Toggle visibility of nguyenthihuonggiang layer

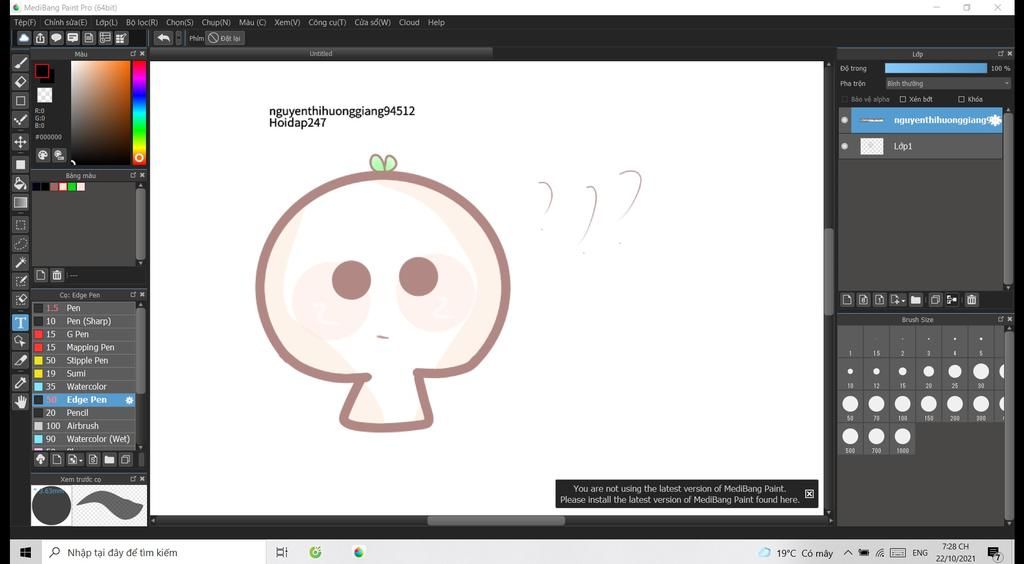point(844,120)
